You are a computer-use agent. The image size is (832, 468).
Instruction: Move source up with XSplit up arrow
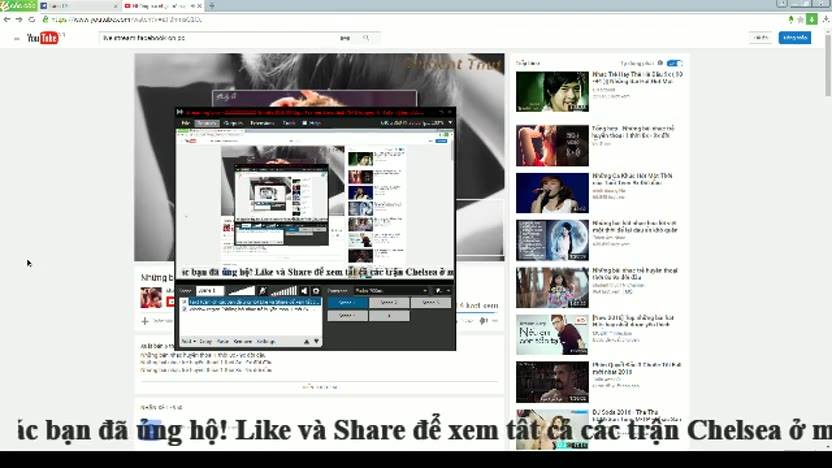pyautogui.click(x=306, y=341)
